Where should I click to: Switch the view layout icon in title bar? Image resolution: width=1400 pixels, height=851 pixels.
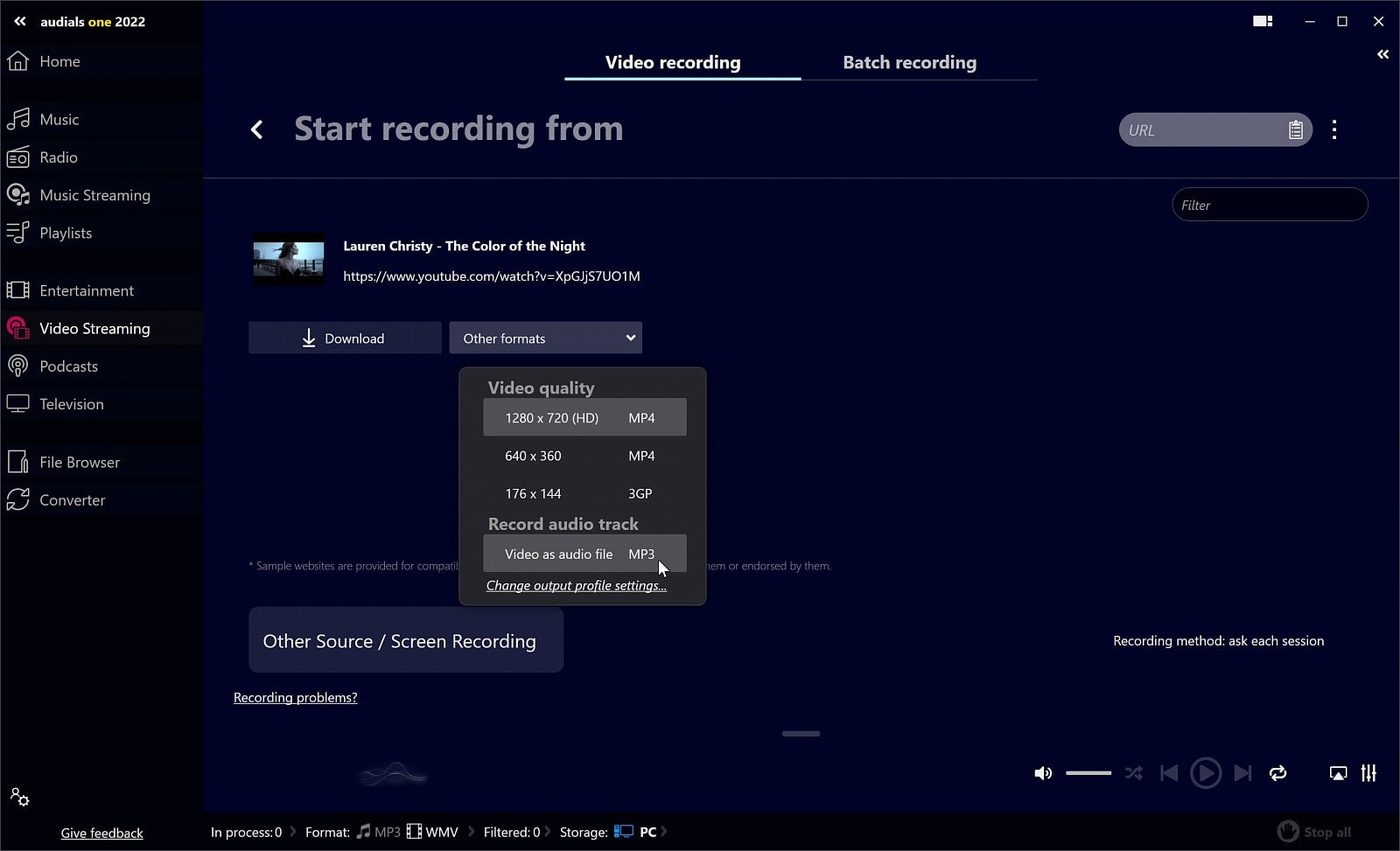click(x=1263, y=21)
